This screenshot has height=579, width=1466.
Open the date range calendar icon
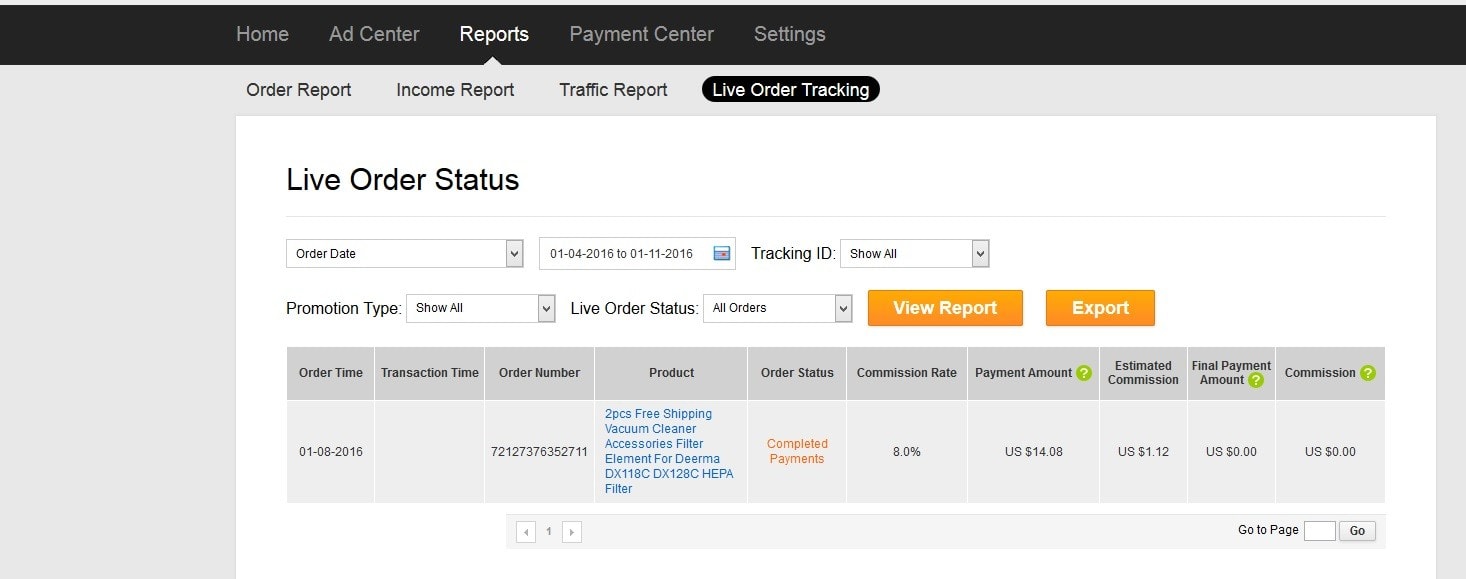(x=722, y=254)
